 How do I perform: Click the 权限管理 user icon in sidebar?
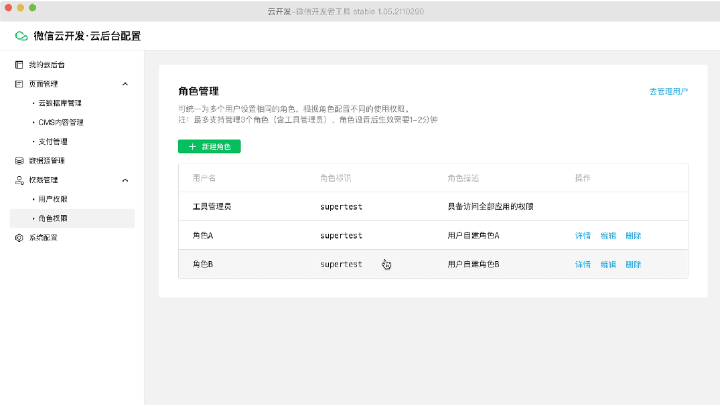coord(19,180)
